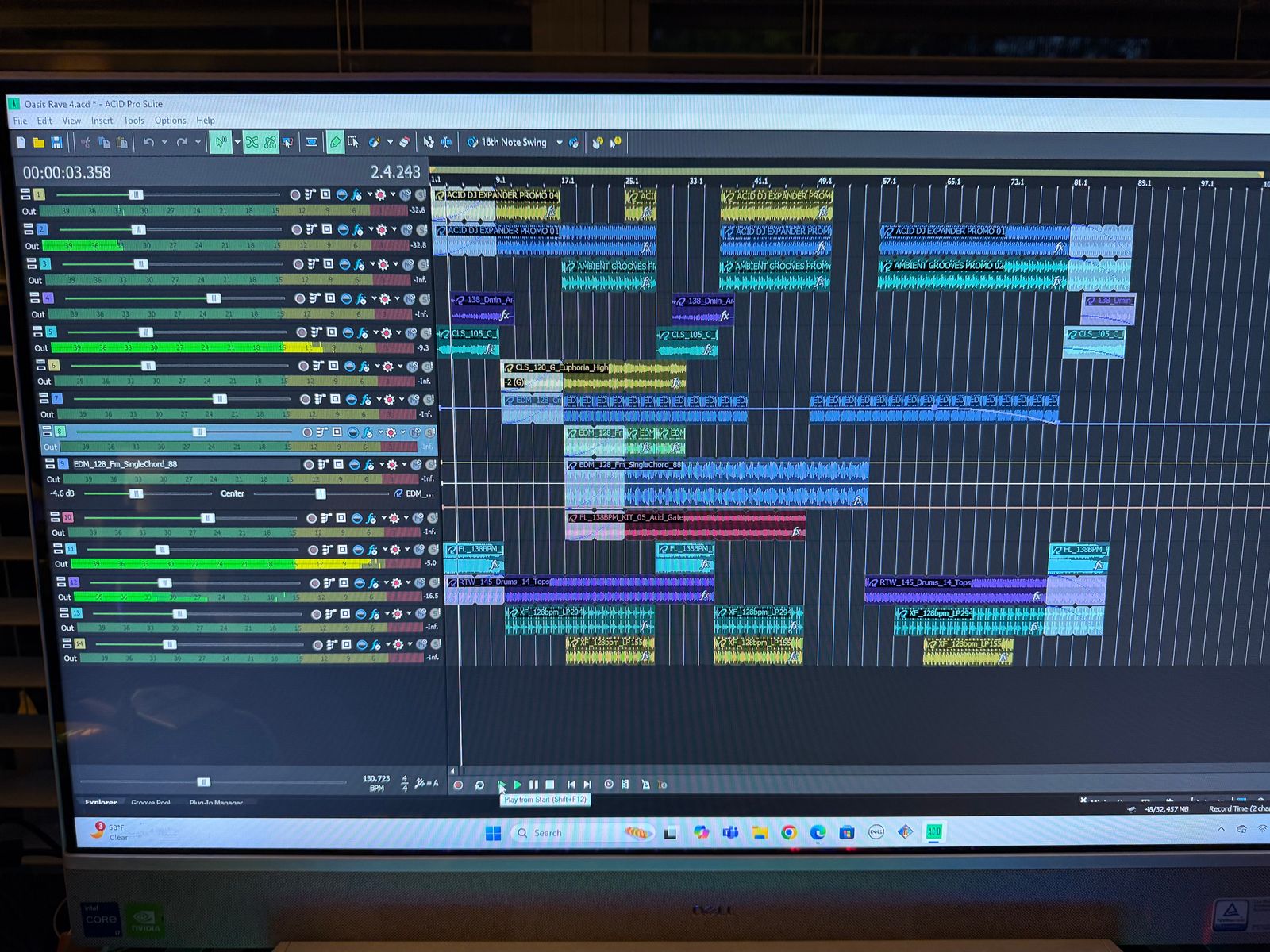
Task: Solo track 11
Action: pyautogui.click(x=433, y=549)
